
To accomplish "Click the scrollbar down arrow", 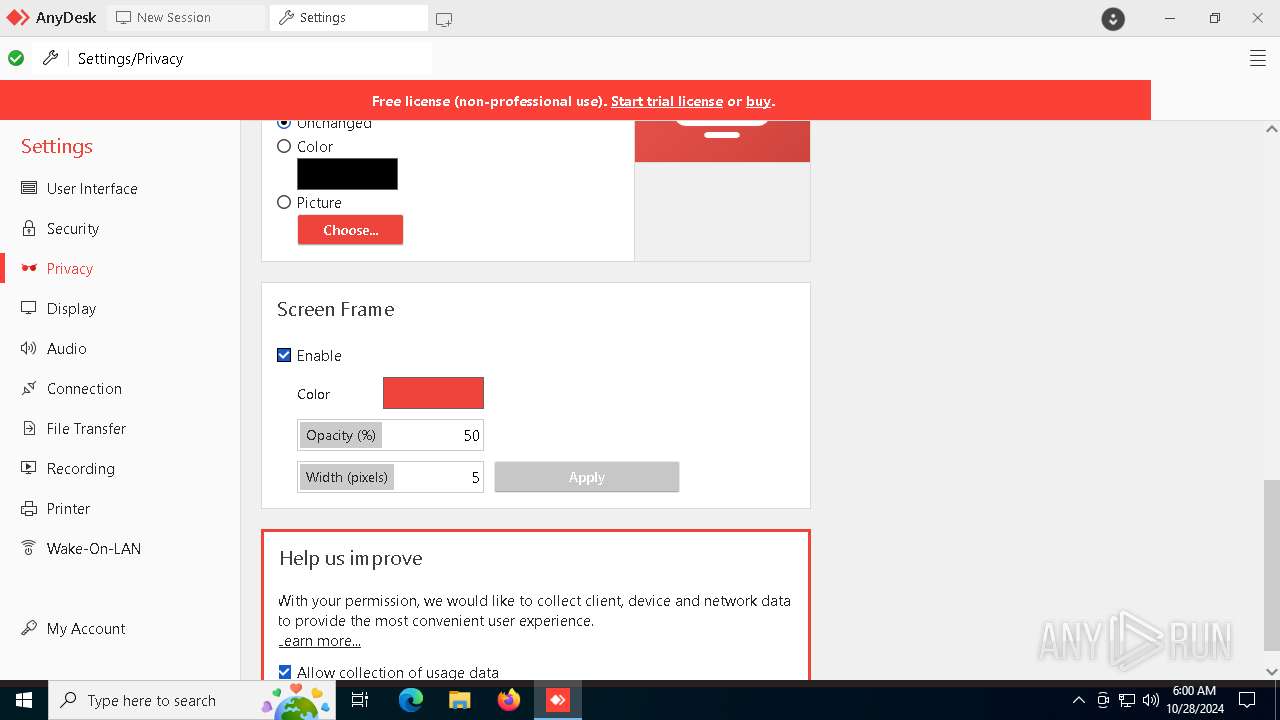I will click(x=1271, y=672).
